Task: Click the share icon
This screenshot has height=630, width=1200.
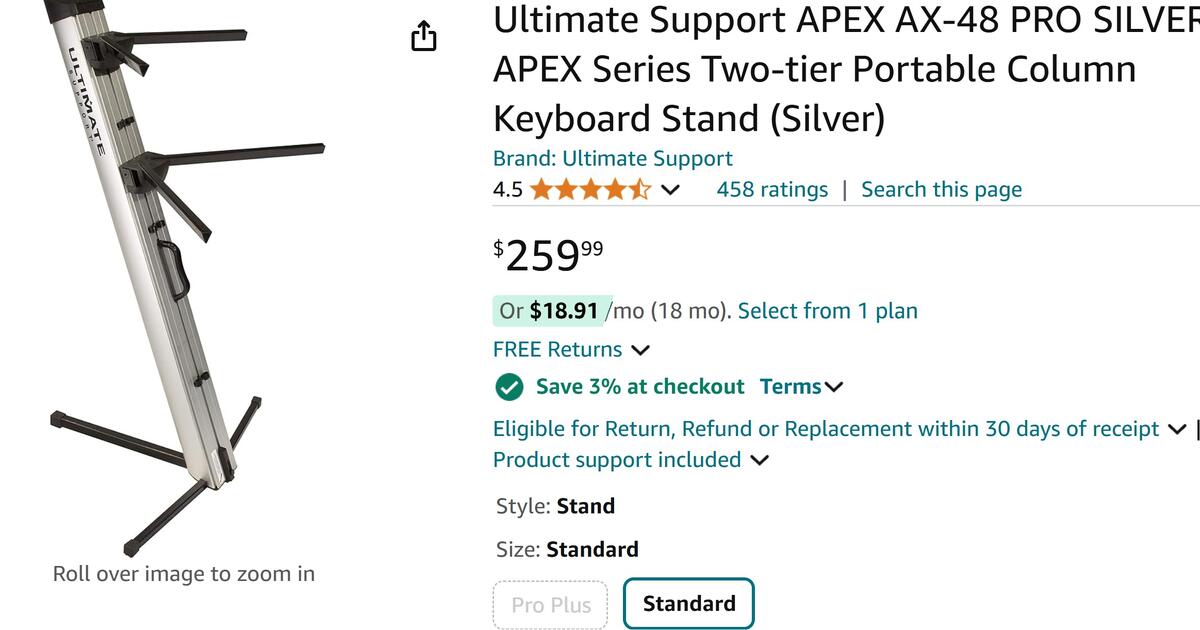Action: pos(424,35)
